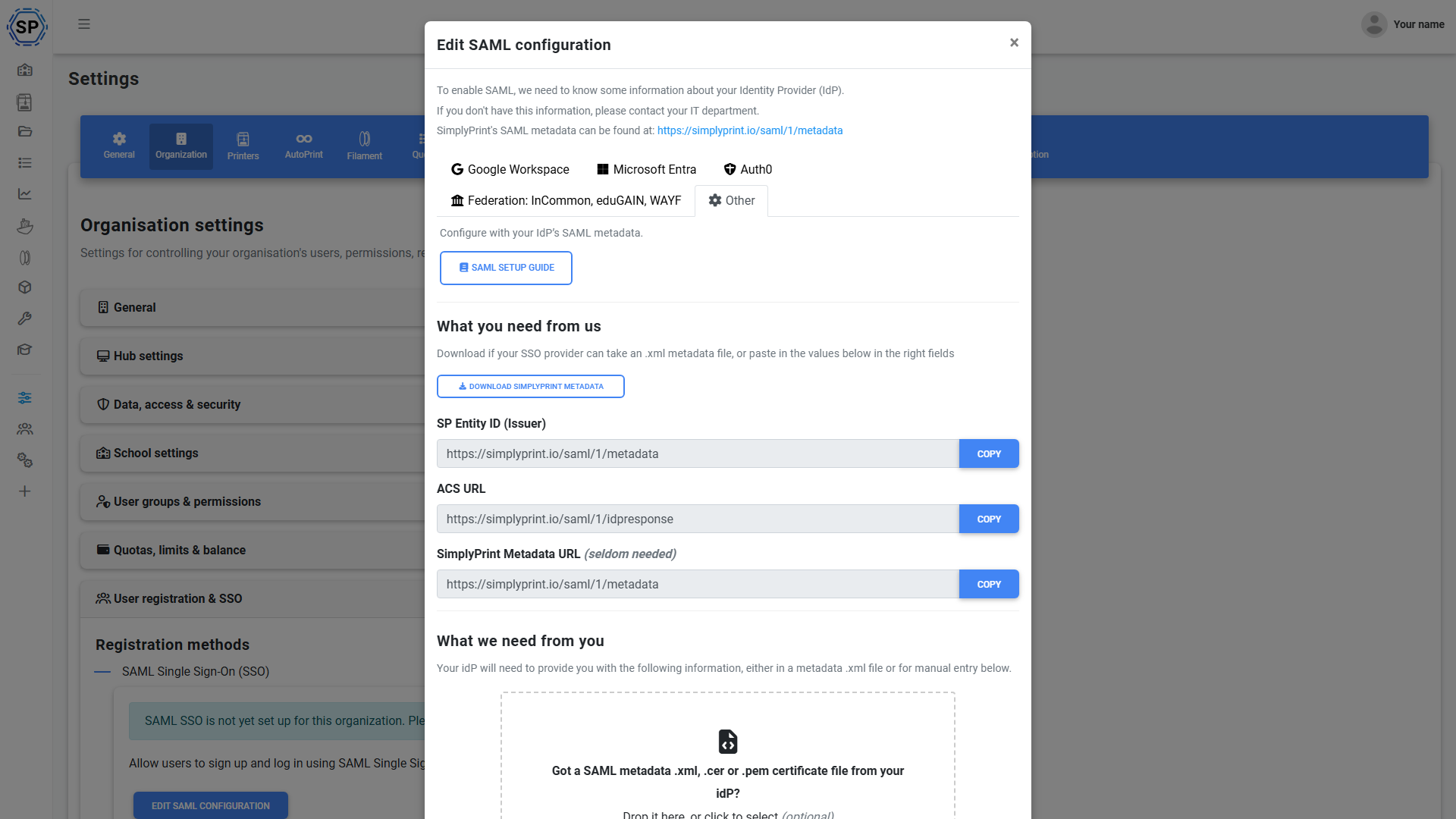This screenshot has width=1456, height=819.
Task: Expand Quotas, limits & balance section
Action: pos(253,551)
